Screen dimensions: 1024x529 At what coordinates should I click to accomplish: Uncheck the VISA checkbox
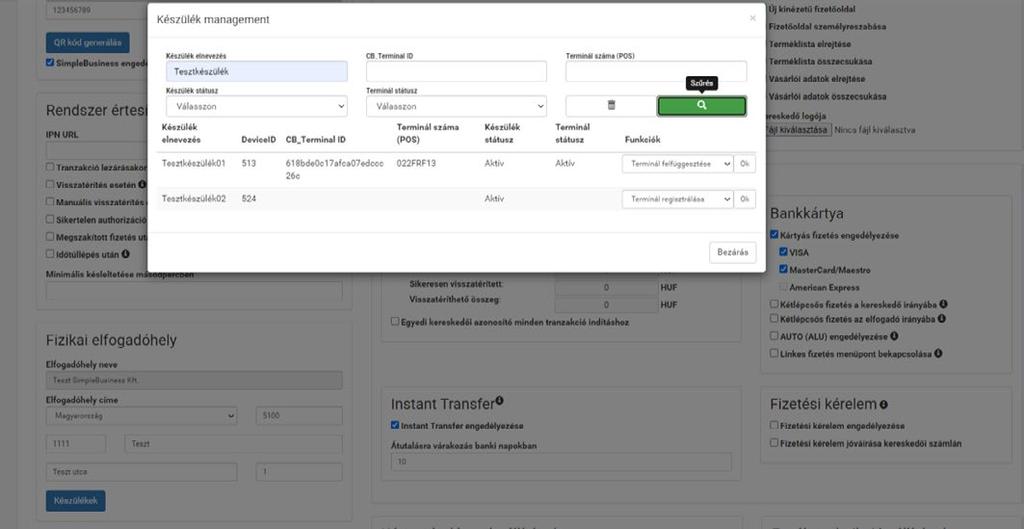tap(784, 251)
